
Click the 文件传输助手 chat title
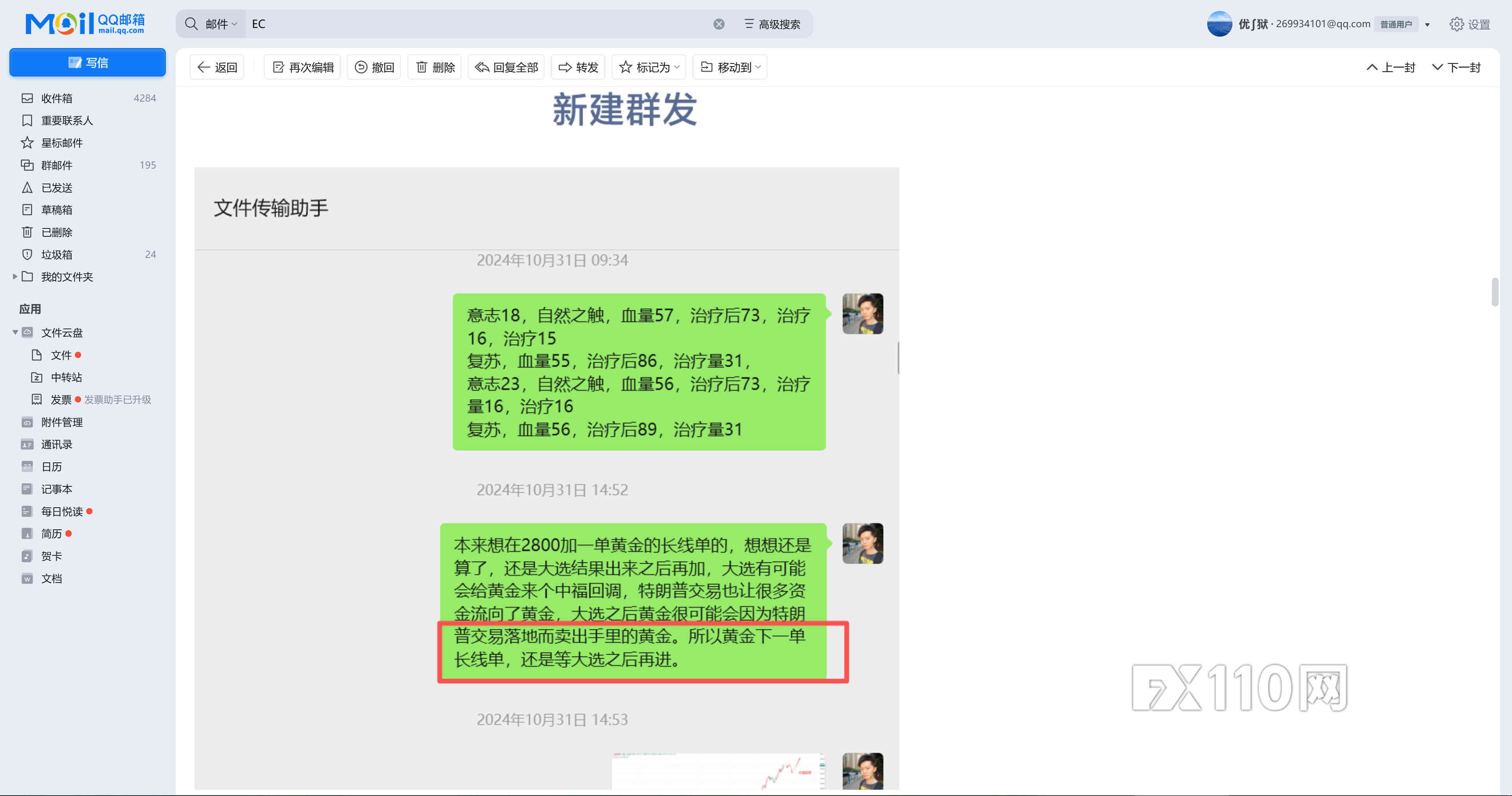tap(271, 208)
